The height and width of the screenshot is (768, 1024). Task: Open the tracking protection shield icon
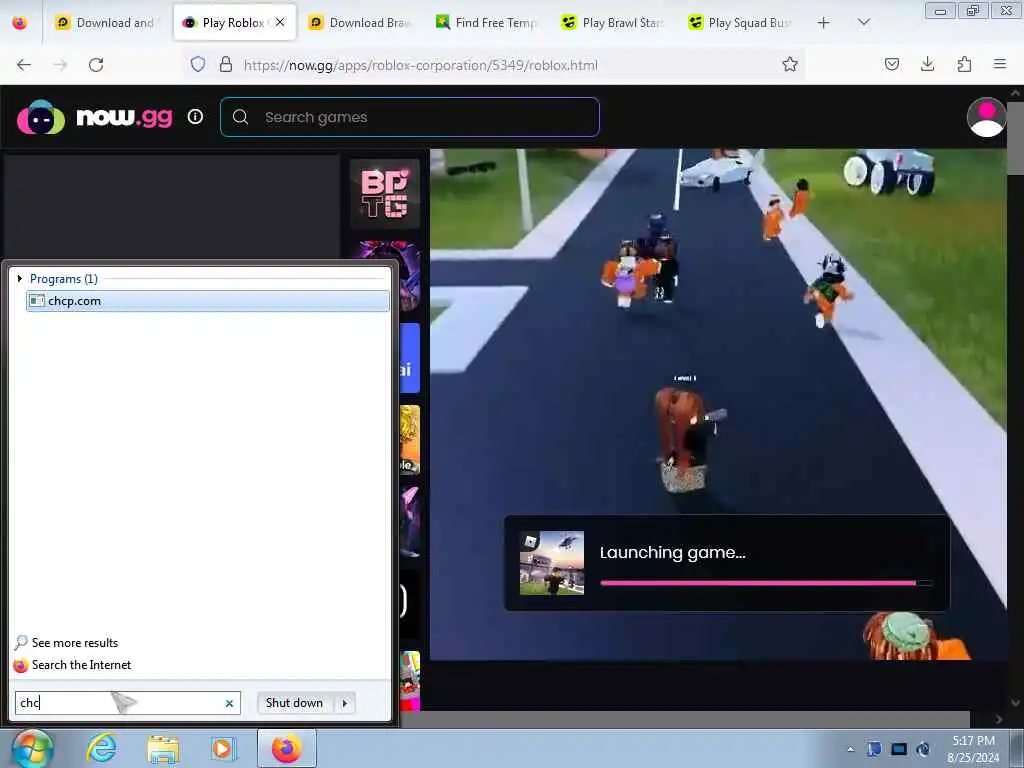198,64
